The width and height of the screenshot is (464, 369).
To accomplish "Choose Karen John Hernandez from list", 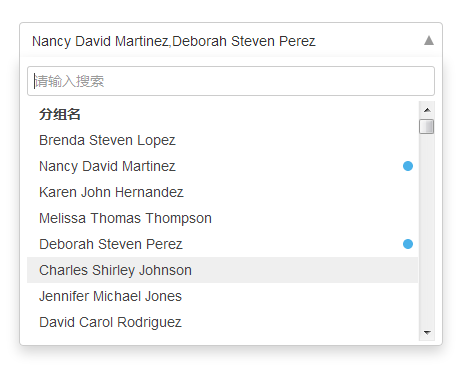I will (x=222, y=192).
